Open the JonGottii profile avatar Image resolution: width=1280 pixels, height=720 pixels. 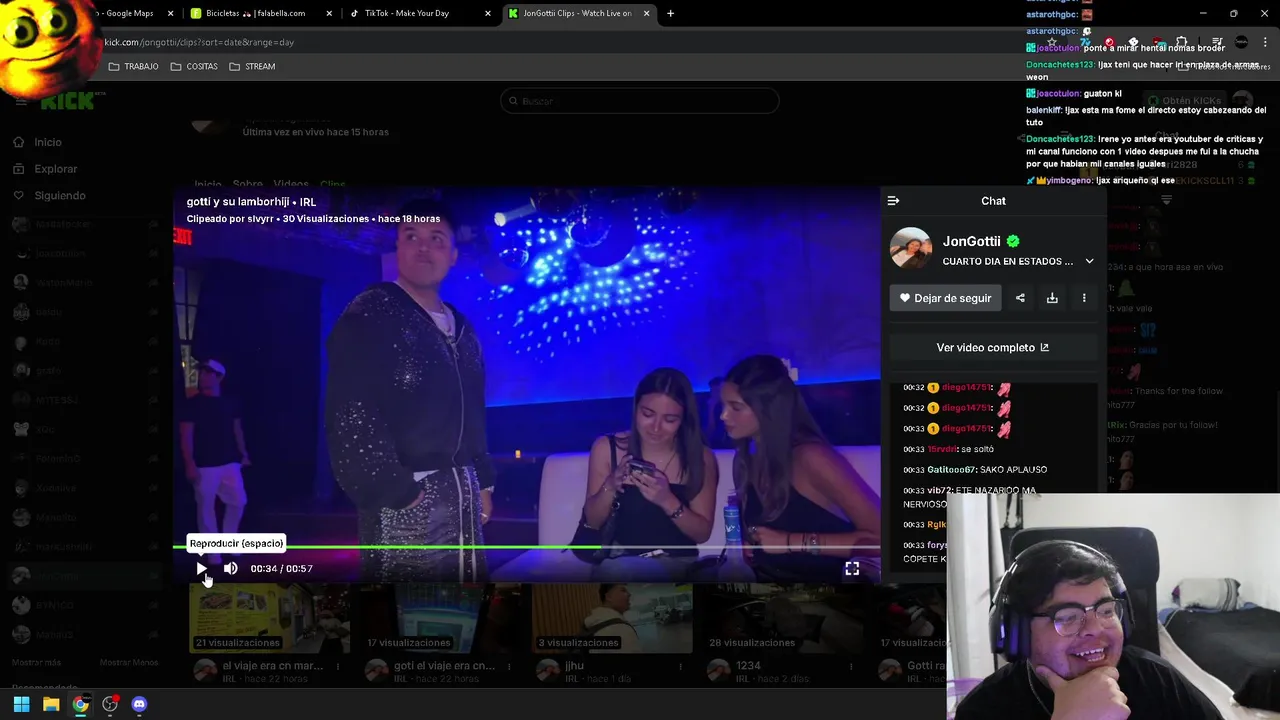click(x=911, y=249)
